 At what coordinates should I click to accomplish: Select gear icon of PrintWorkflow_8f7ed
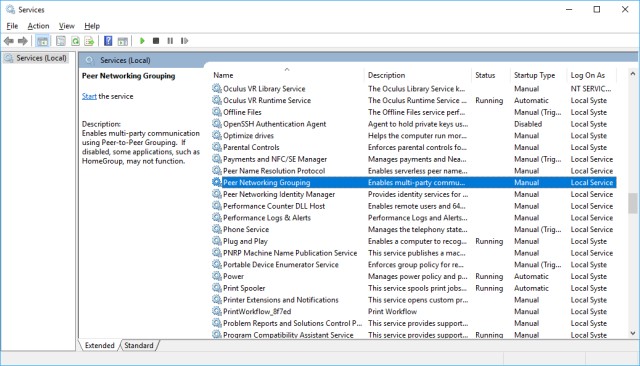(x=217, y=311)
